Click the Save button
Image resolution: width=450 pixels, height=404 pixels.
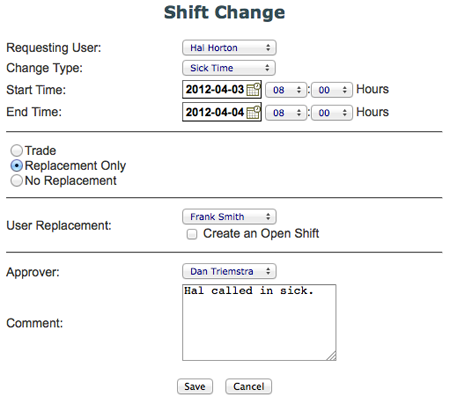[x=195, y=386]
